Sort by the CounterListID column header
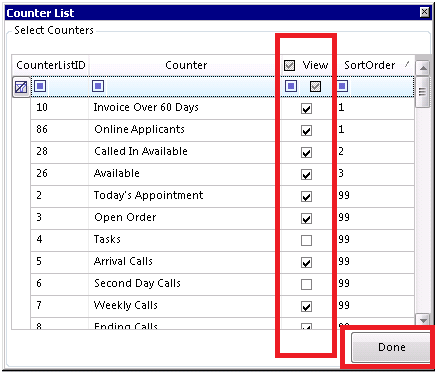The height and width of the screenshot is (372, 435). point(51,65)
